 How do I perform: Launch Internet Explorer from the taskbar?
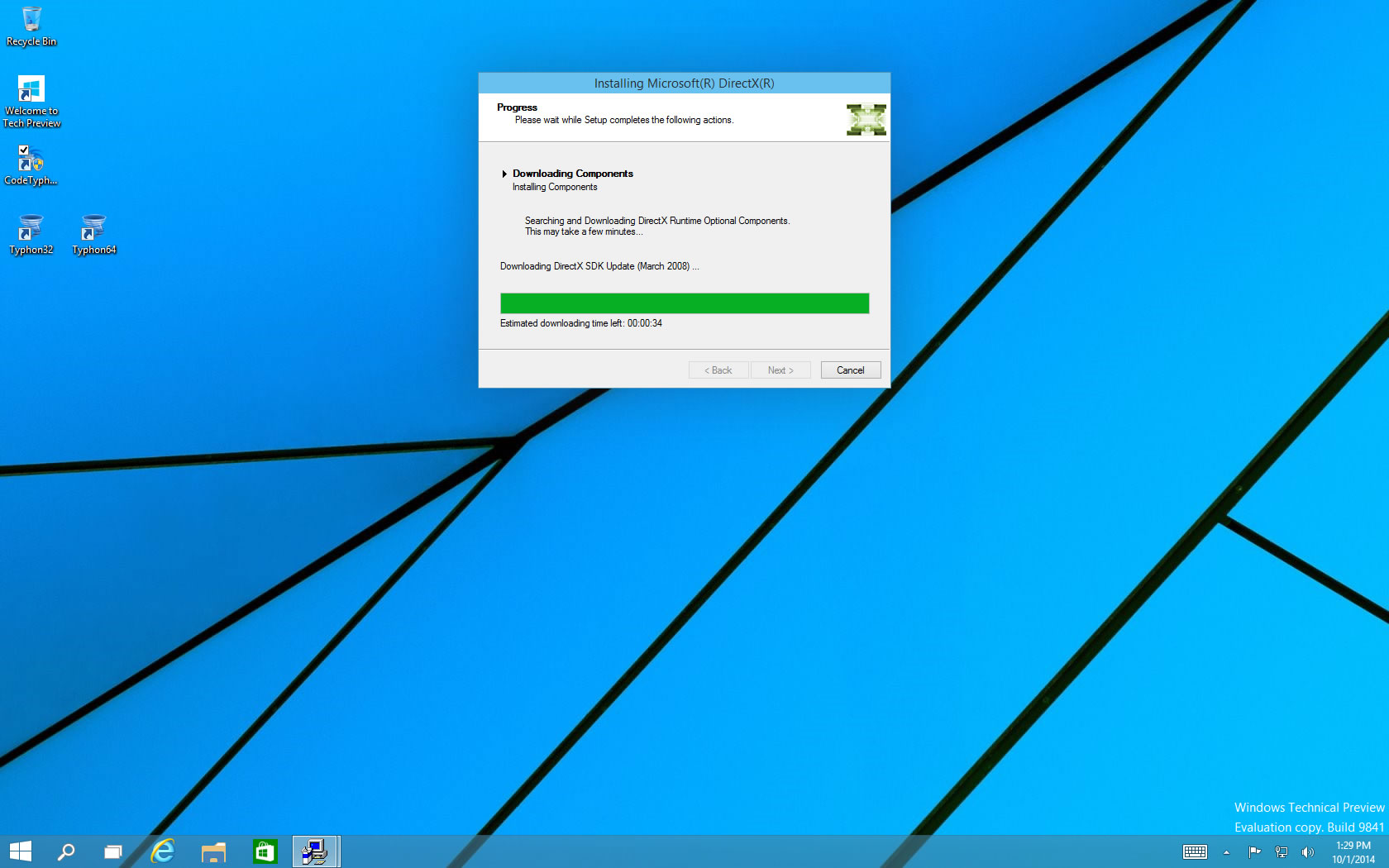tap(164, 851)
